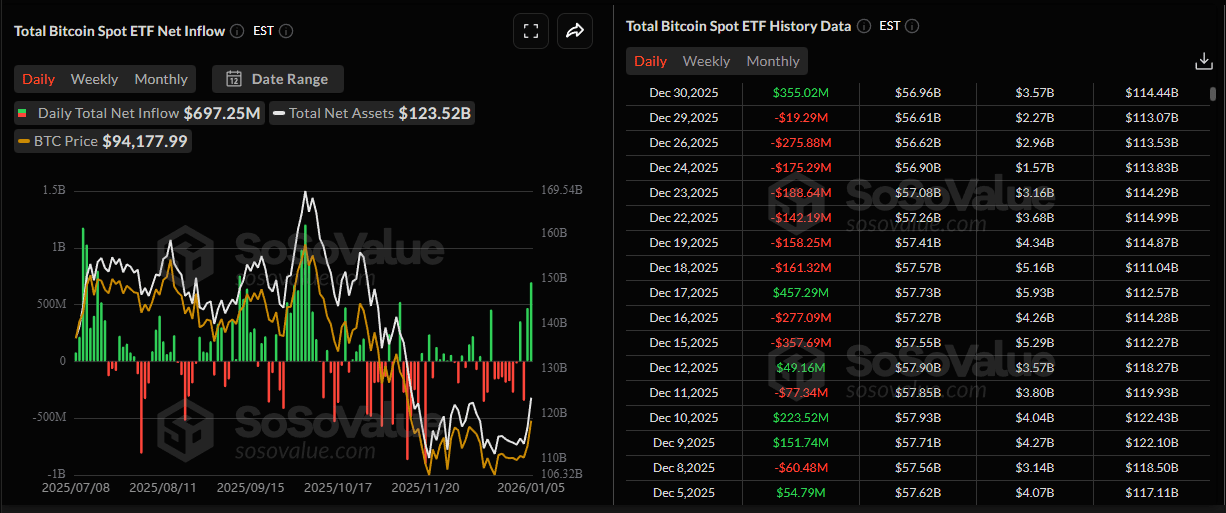Click the history table vertical scrollbar

(1214, 94)
